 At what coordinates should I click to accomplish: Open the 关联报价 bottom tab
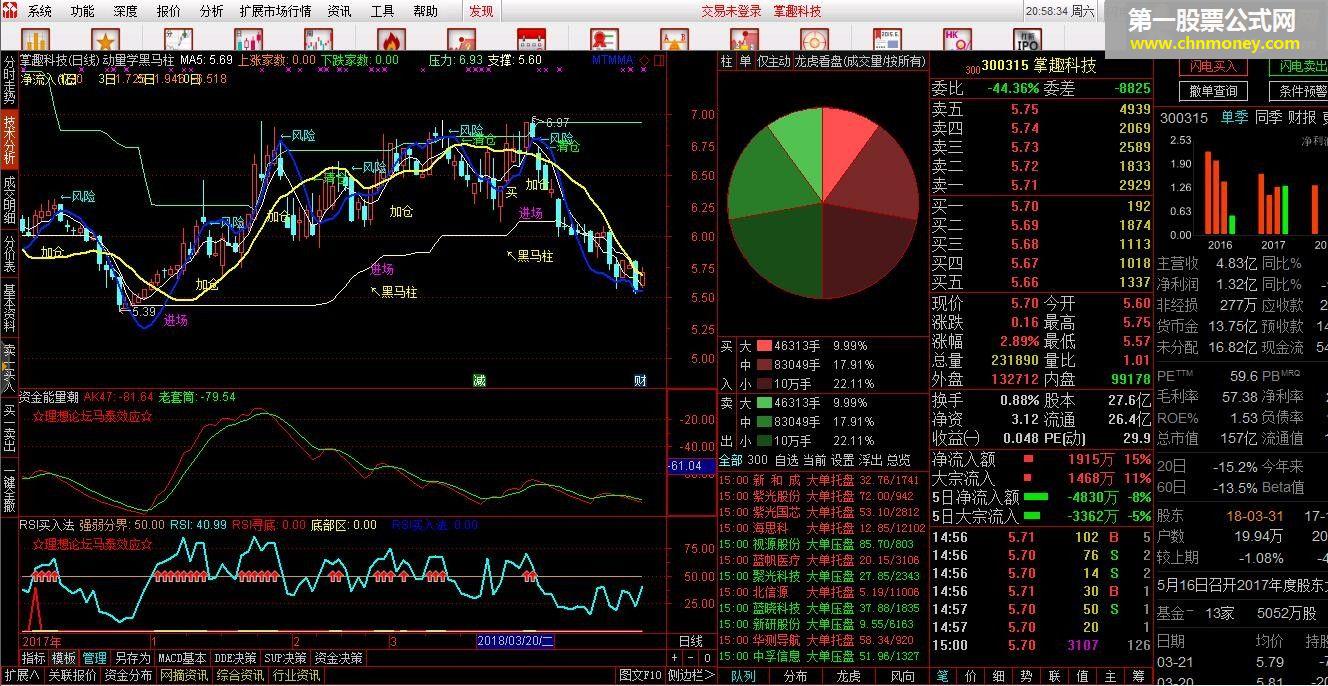pos(72,676)
